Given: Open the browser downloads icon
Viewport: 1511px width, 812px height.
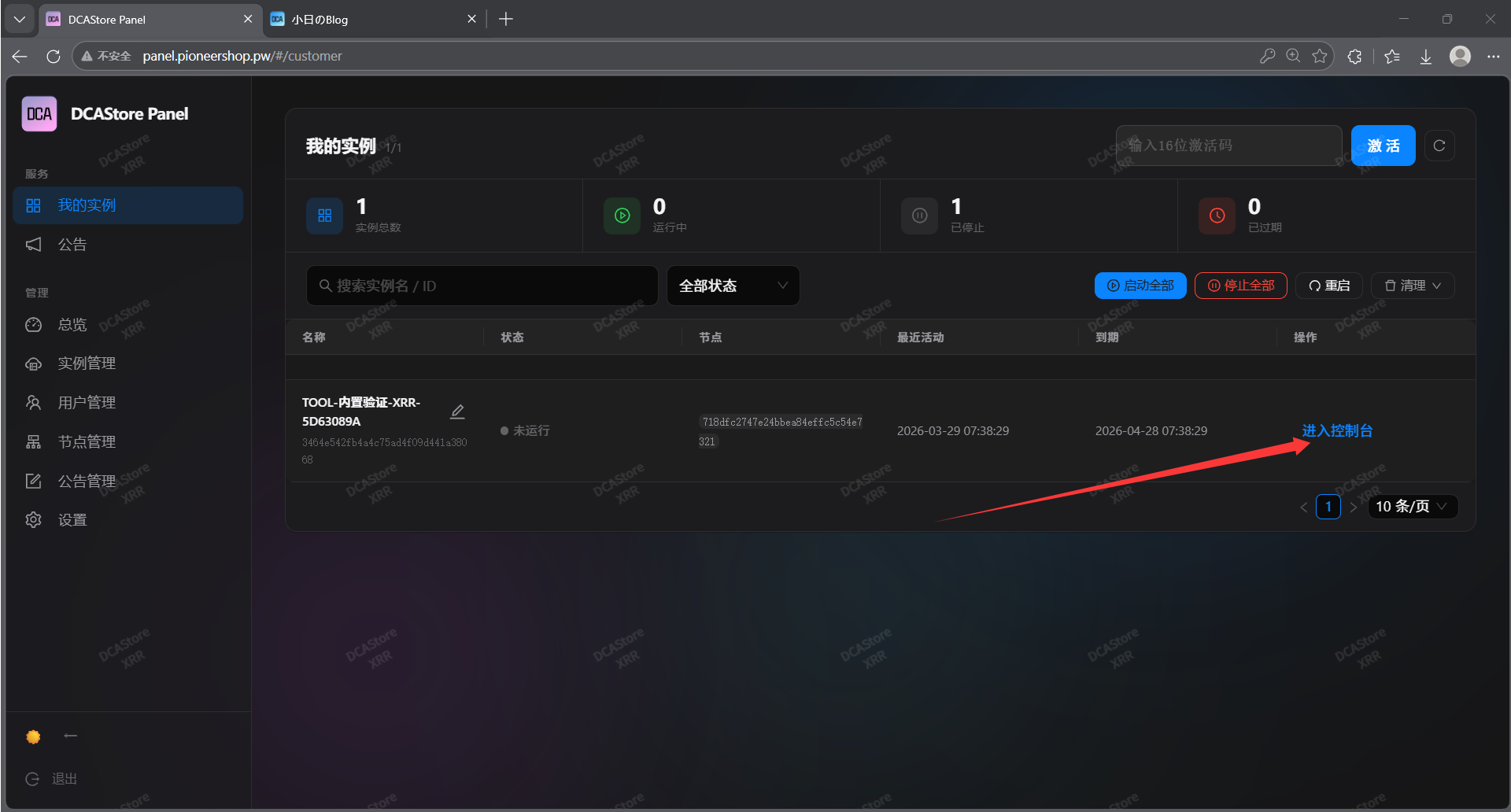Looking at the screenshot, I should [1425, 56].
